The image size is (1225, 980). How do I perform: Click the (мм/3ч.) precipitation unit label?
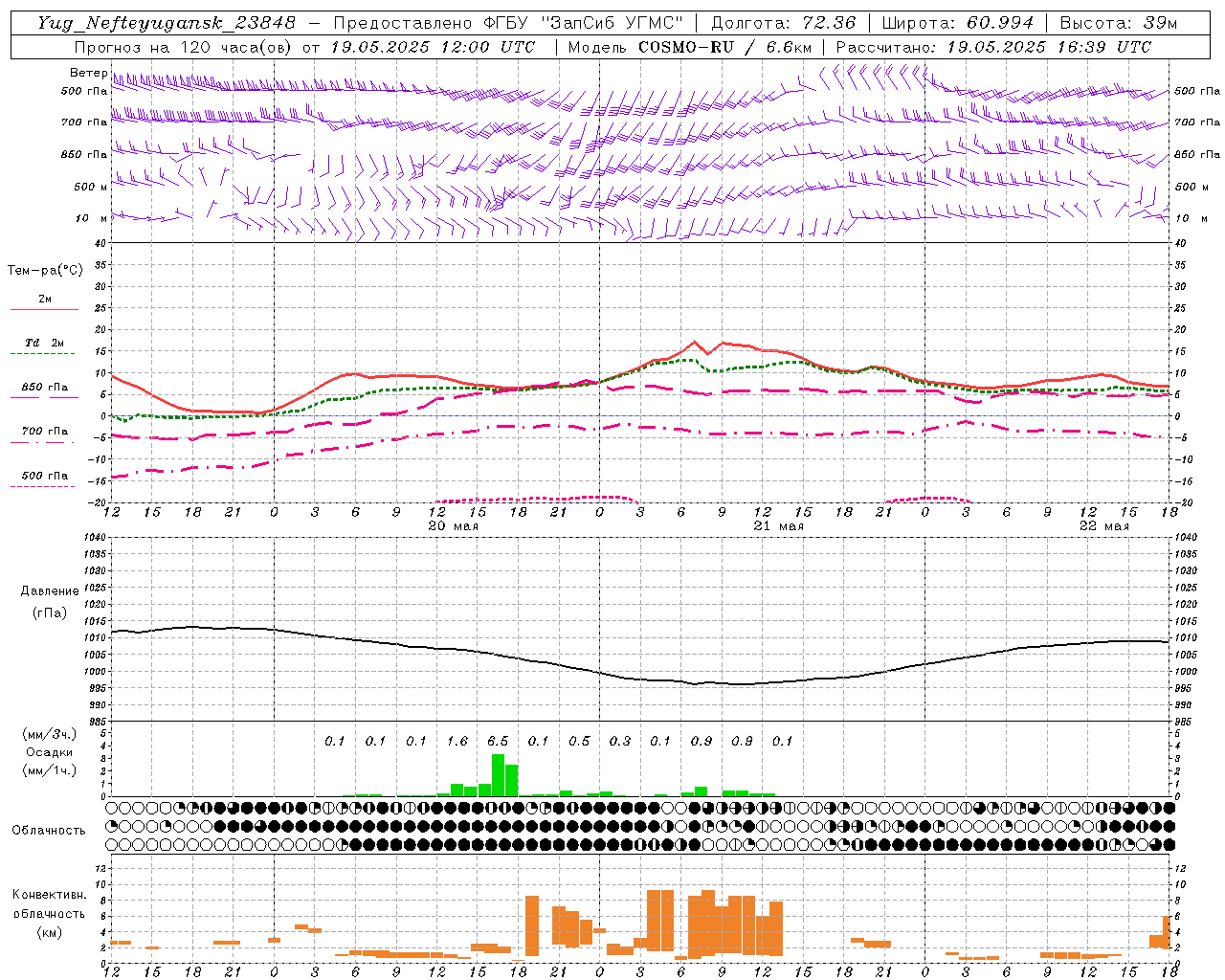[50, 734]
